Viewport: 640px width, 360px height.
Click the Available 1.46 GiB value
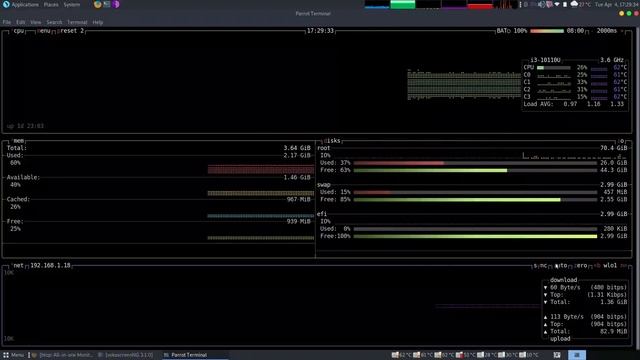(297, 177)
